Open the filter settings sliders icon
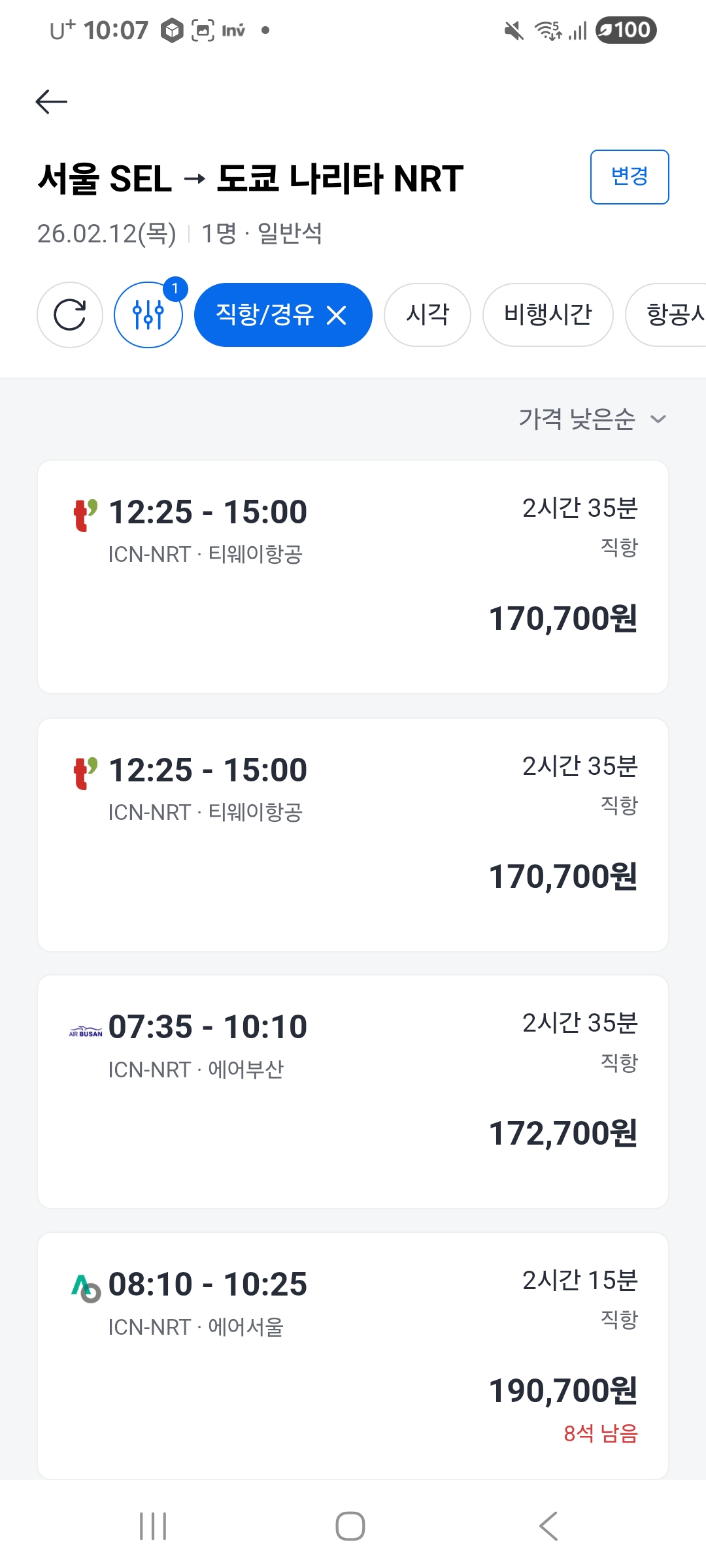This screenshot has height=1568, width=706. click(148, 315)
